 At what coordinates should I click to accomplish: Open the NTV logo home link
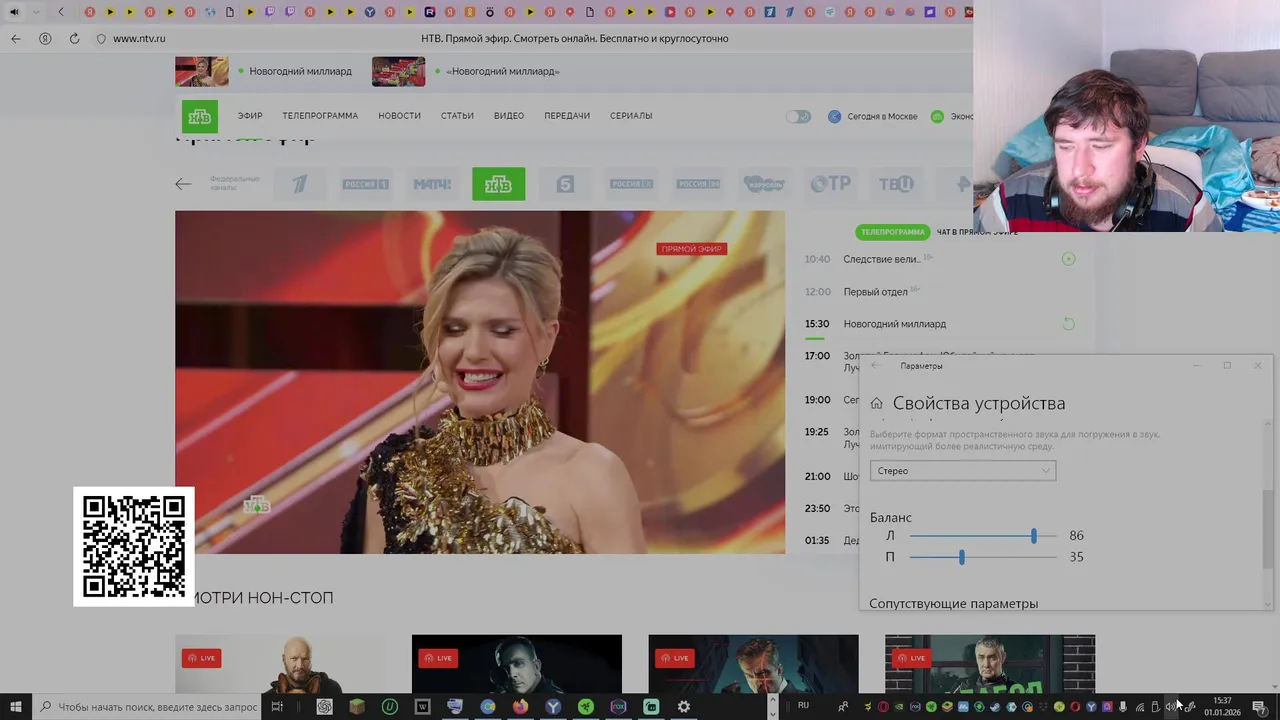coord(200,116)
